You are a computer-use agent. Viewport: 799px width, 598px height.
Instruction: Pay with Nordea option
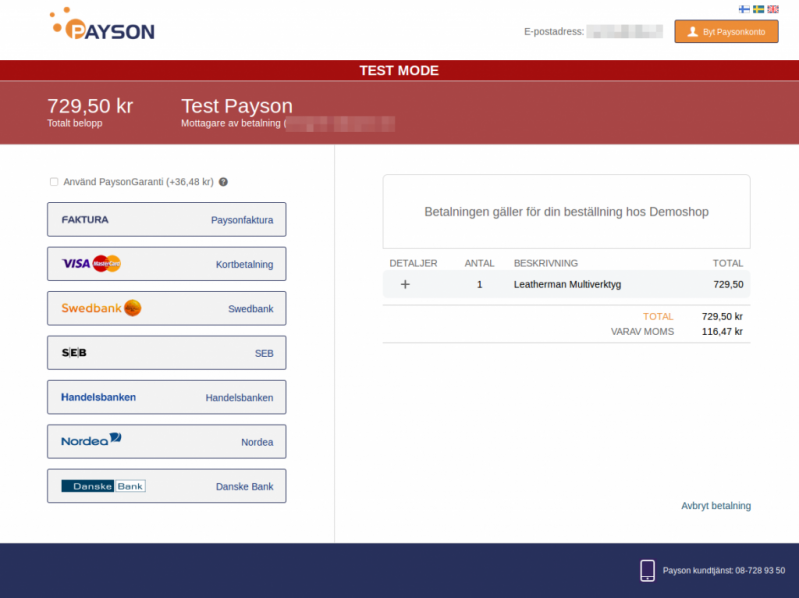click(167, 442)
